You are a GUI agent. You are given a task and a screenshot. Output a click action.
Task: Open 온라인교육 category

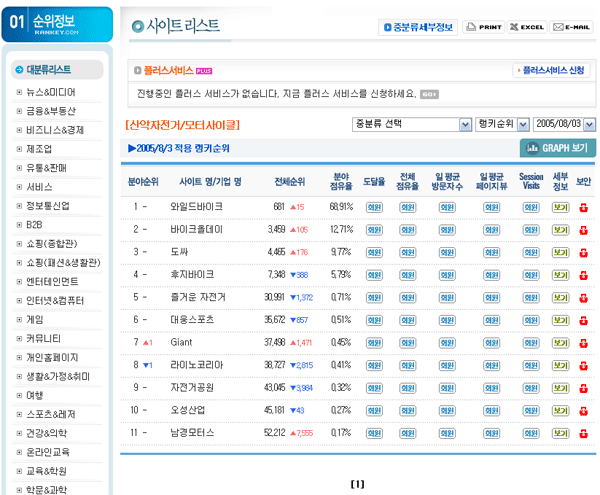48,452
